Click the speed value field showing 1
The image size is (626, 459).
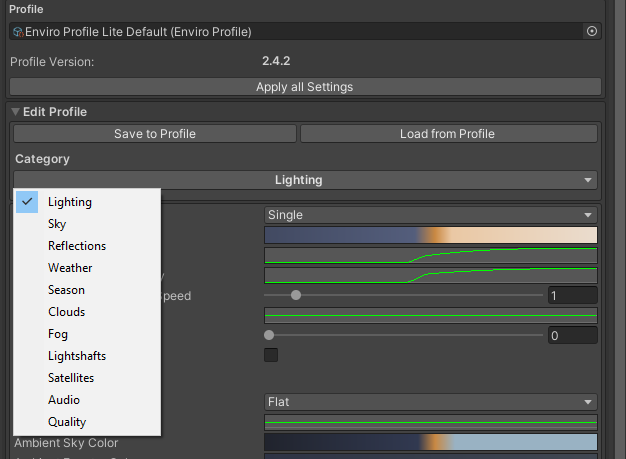pos(573,295)
